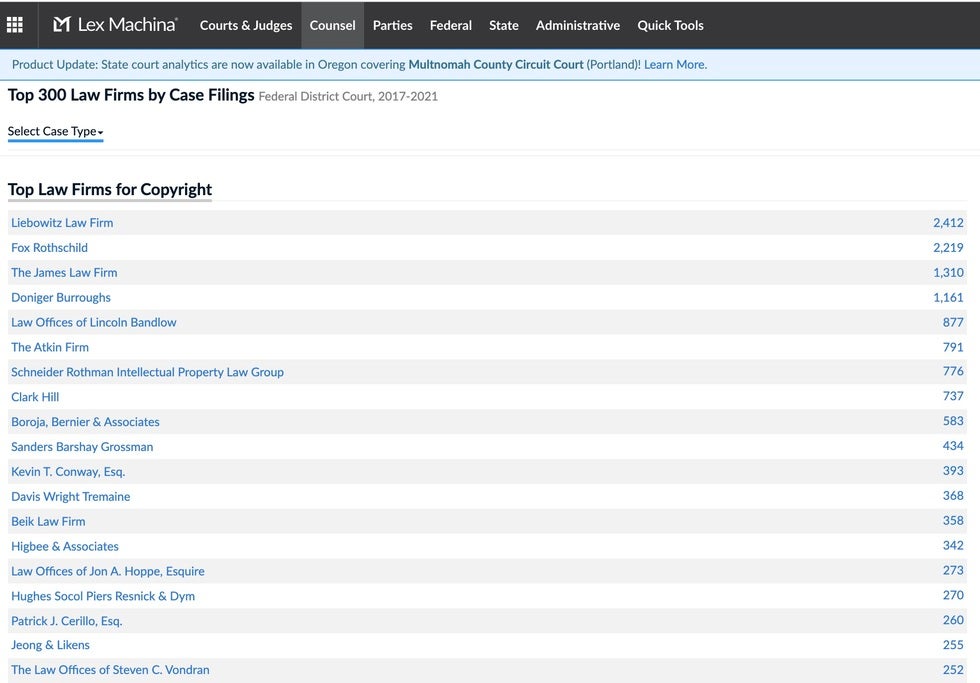This screenshot has height=683, width=980.
Task: Open the Federal menu
Action: point(451,25)
